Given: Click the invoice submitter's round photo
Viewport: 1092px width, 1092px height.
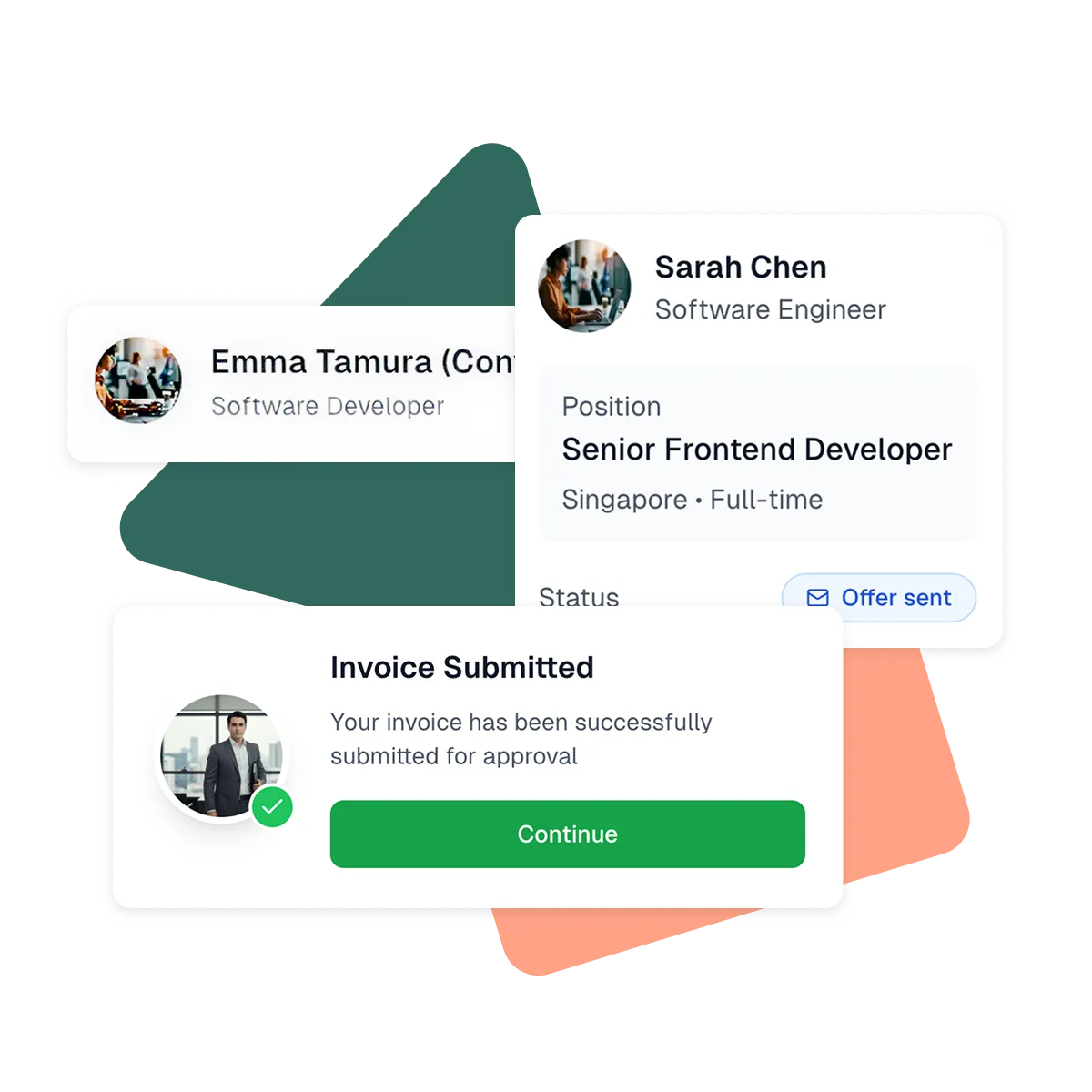Looking at the screenshot, I should [x=222, y=757].
